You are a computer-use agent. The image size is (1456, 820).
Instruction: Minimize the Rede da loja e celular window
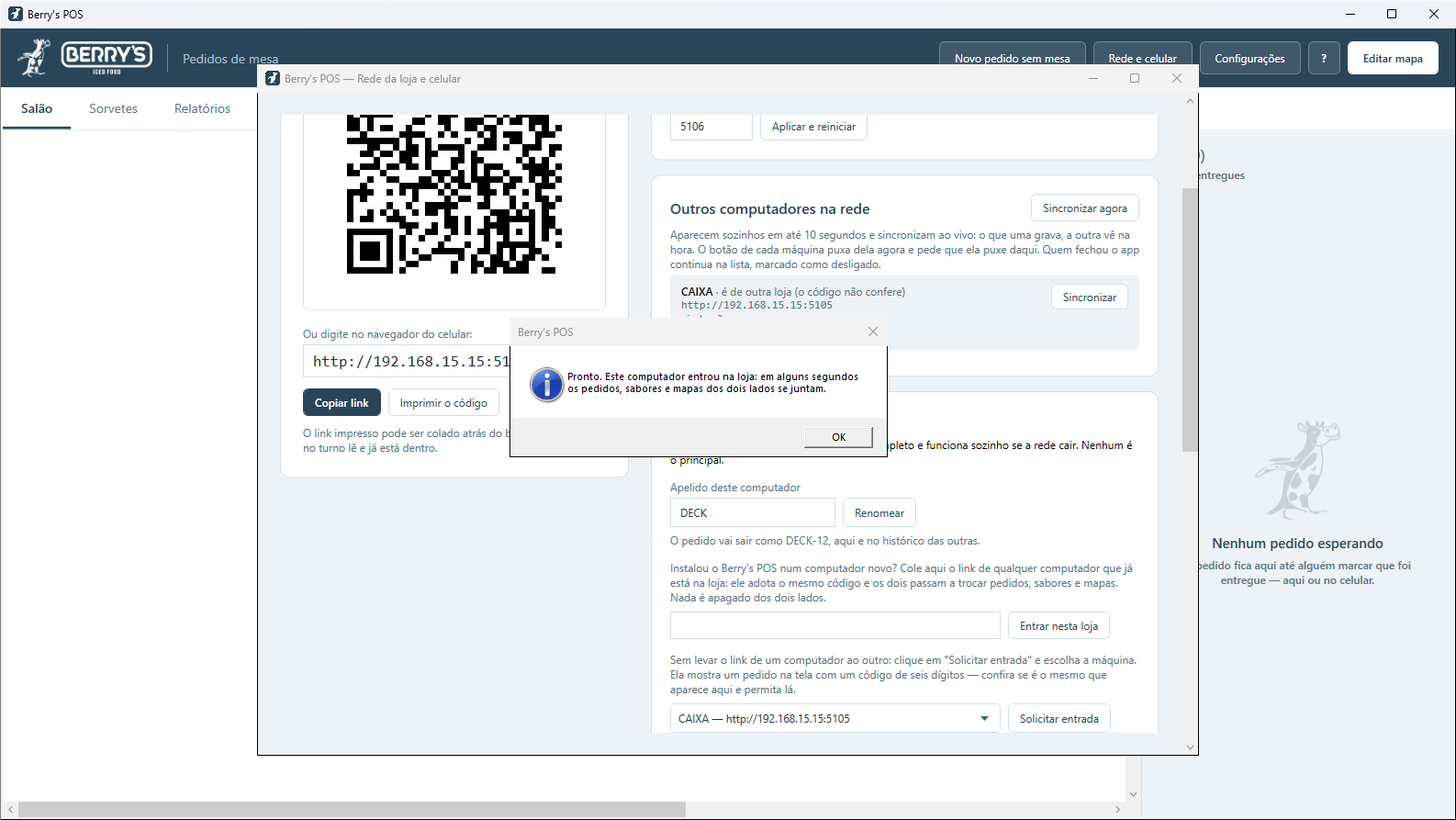point(1093,78)
